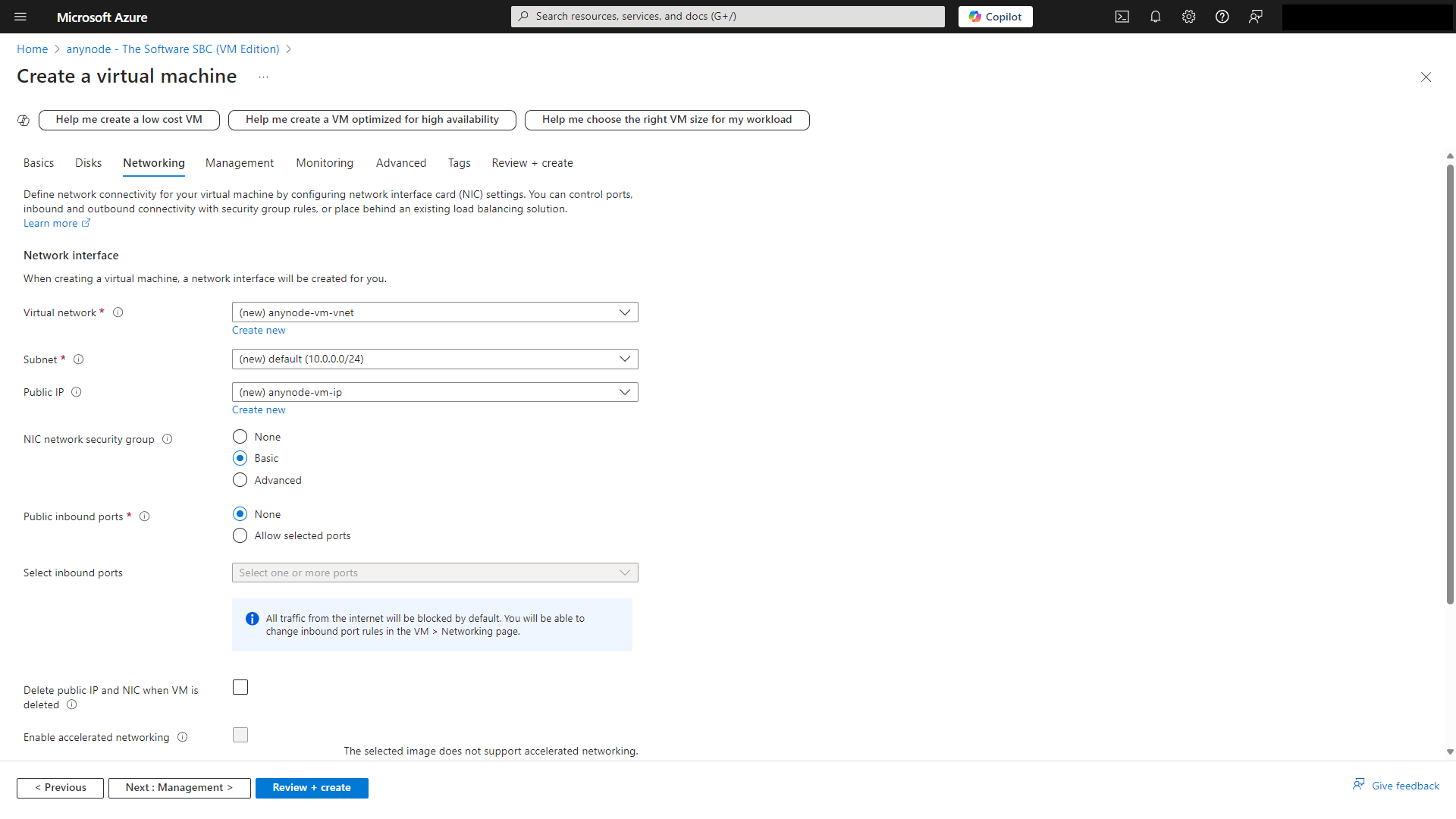Click the Copilot icon beside suggestions
Screen dimensions: 1456x819
pos(24,120)
